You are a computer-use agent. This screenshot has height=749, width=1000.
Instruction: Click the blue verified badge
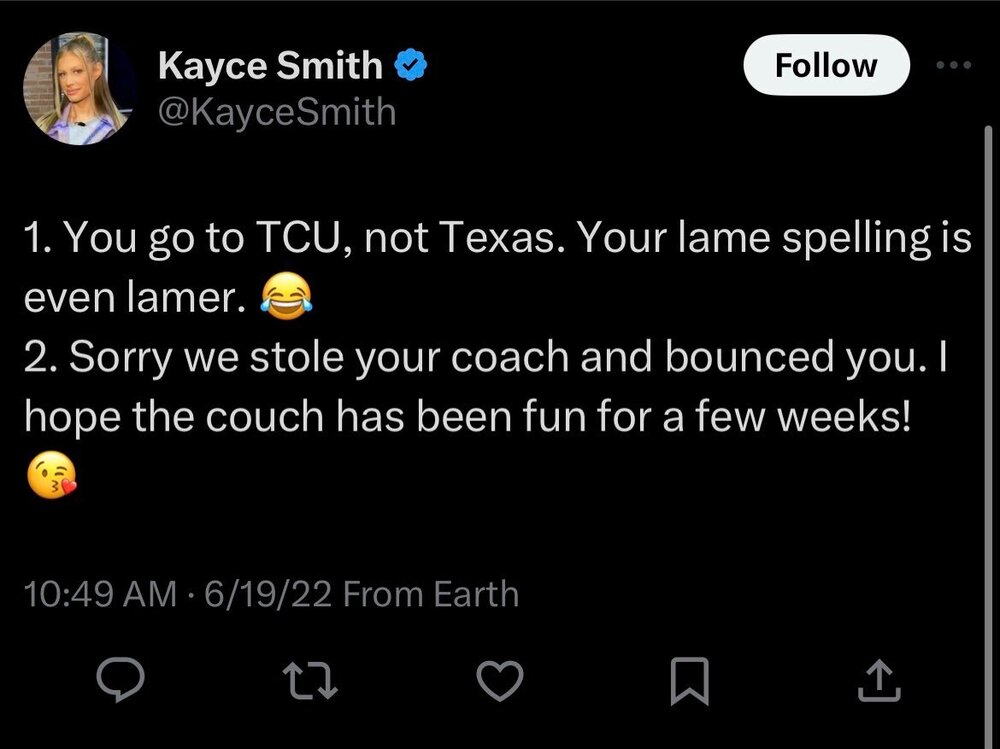point(412,66)
